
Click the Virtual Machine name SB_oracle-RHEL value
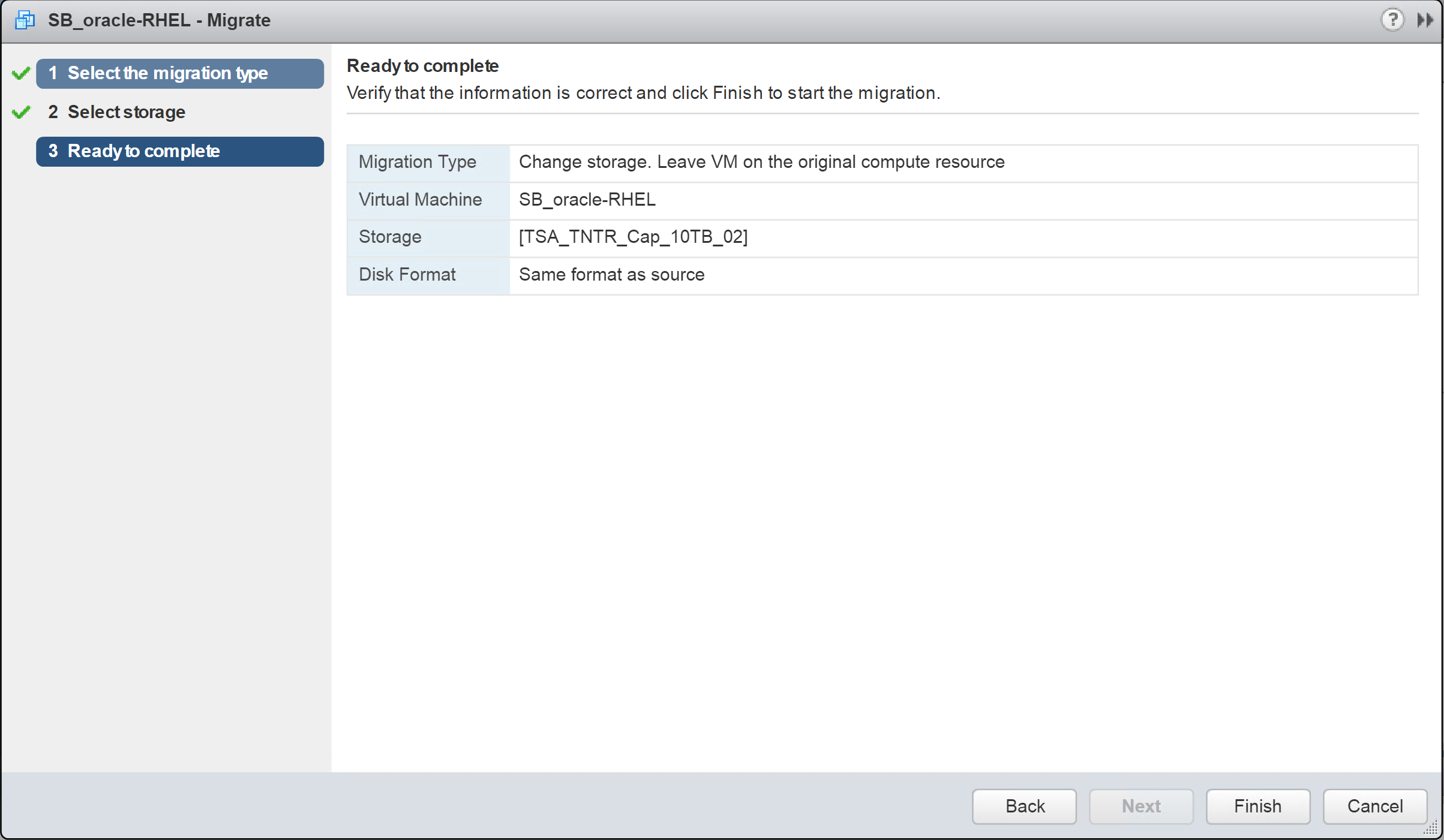click(x=587, y=200)
